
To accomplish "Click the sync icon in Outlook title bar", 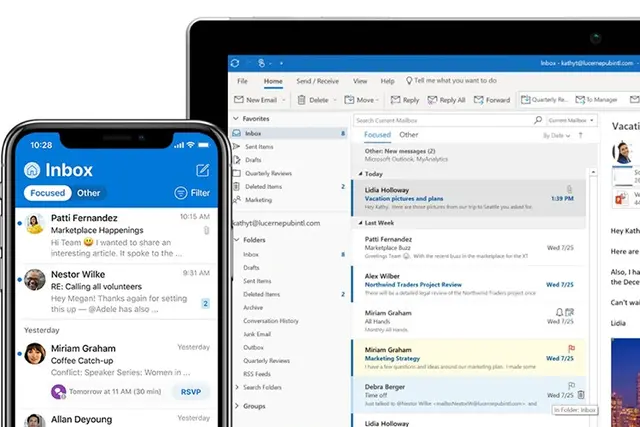I will tap(235, 63).
